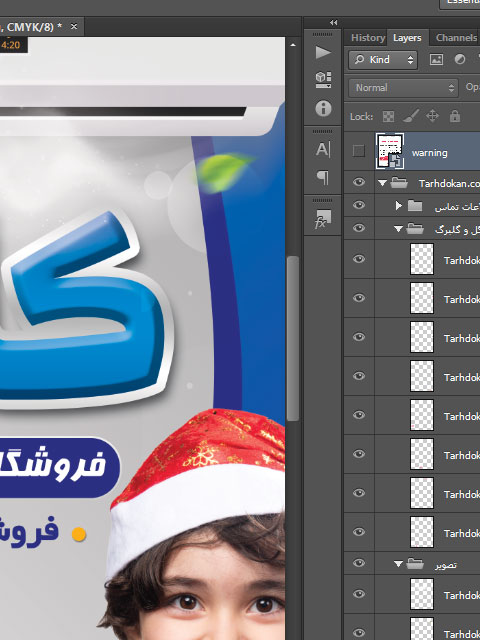Open the Character panel icon
This screenshot has height=640, width=480.
322,149
